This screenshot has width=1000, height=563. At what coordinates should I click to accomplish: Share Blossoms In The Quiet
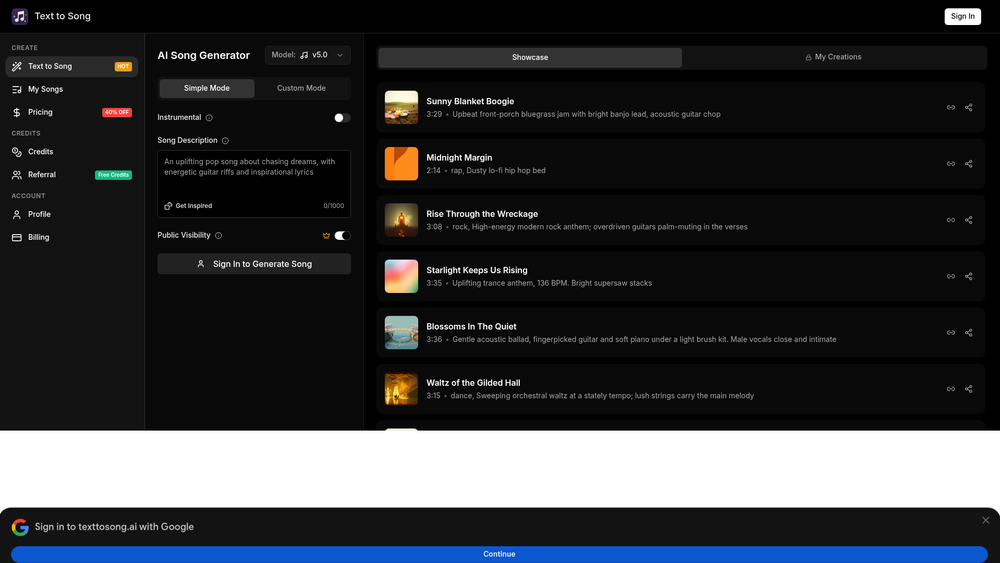coord(969,333)
